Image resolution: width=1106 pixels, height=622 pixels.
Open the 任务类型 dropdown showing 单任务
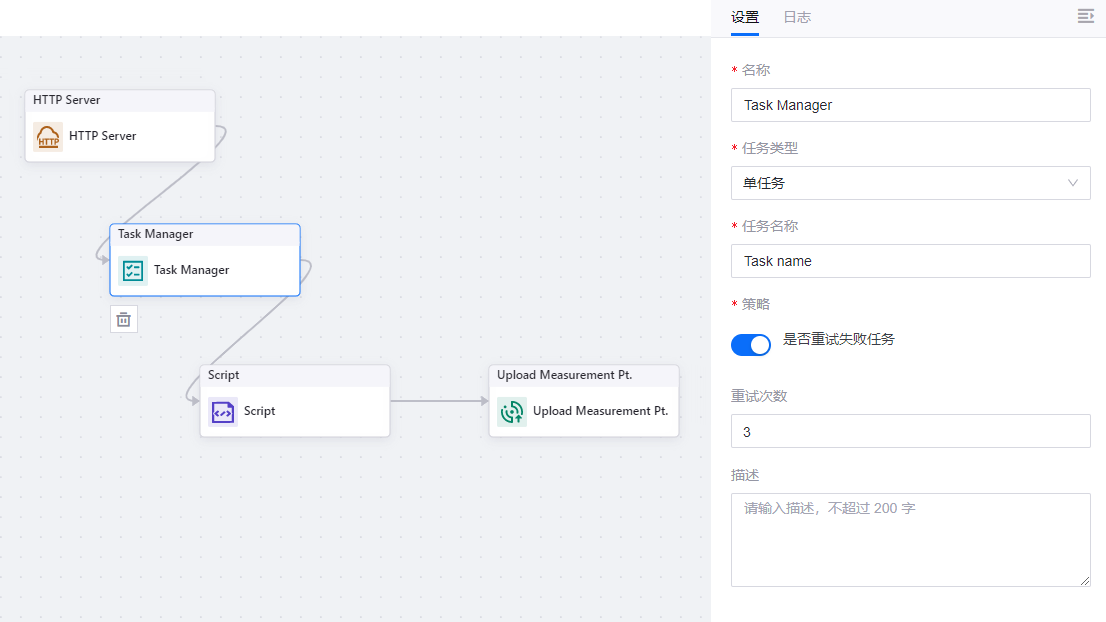(x=910, y=183)
